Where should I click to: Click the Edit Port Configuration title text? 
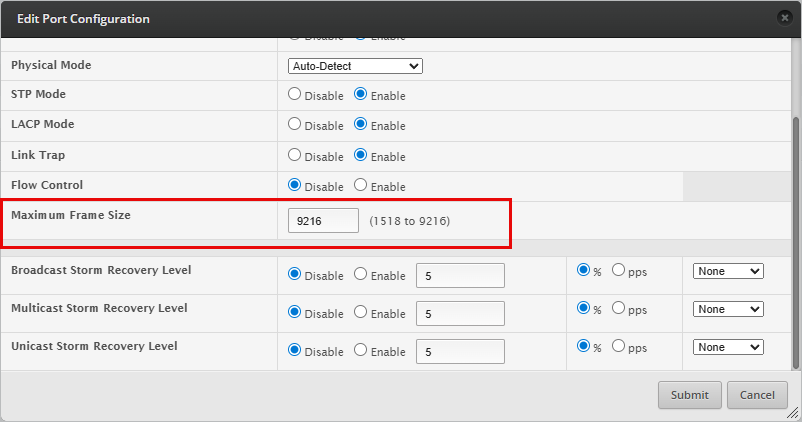click(x=83, y=19)
